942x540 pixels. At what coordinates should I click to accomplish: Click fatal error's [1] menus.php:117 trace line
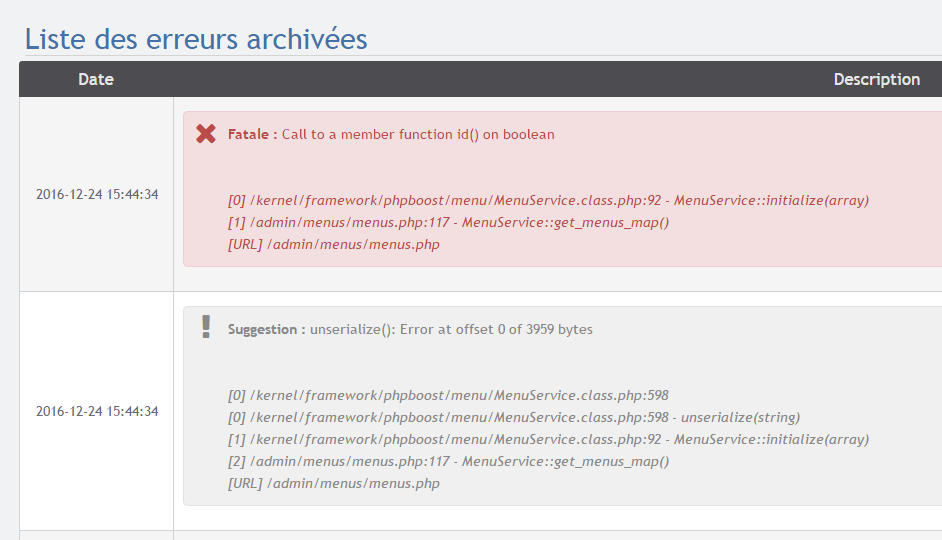pos(448,222)
